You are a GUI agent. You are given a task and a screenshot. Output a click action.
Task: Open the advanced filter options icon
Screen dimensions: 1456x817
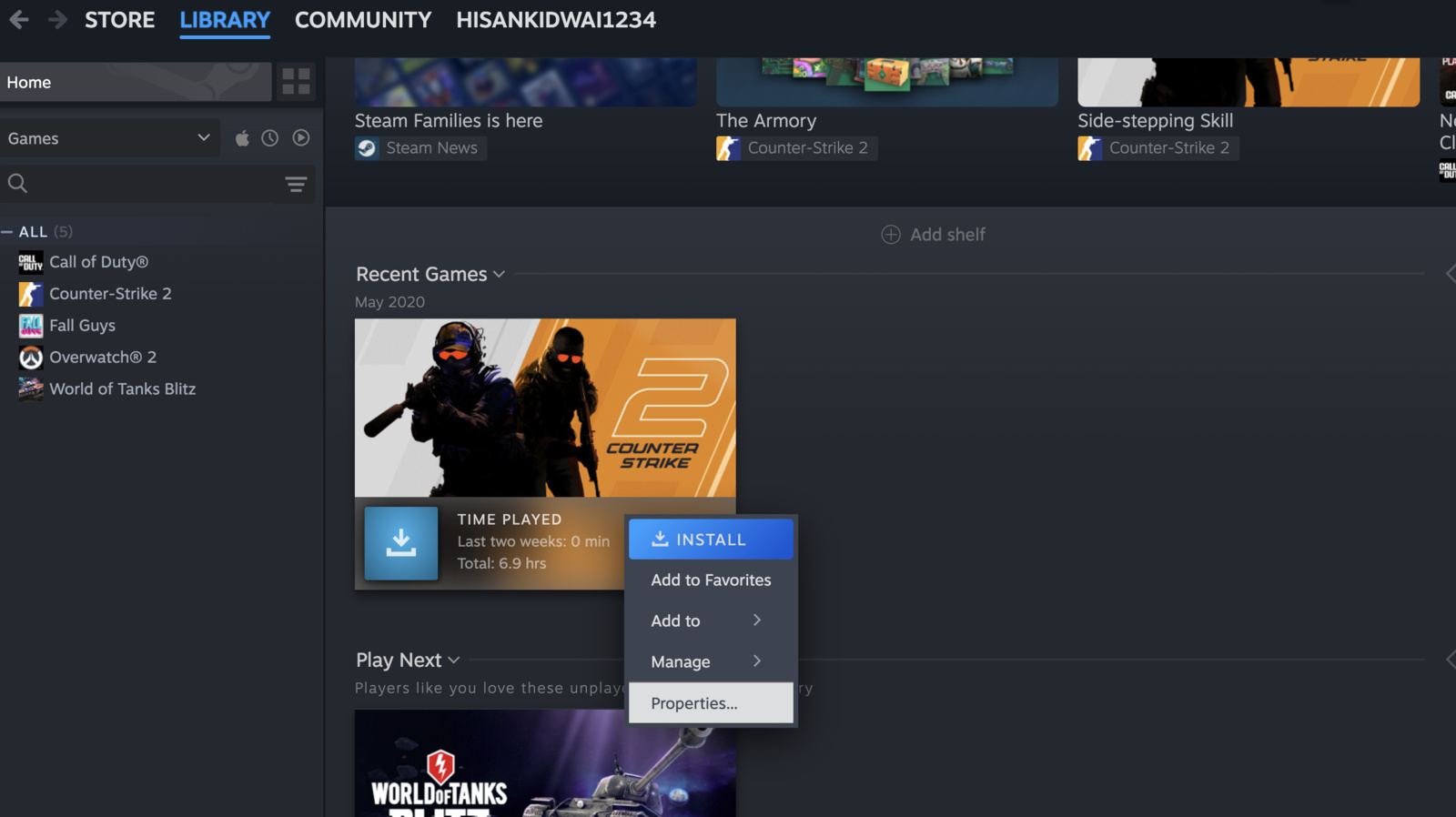coord(296,185)
